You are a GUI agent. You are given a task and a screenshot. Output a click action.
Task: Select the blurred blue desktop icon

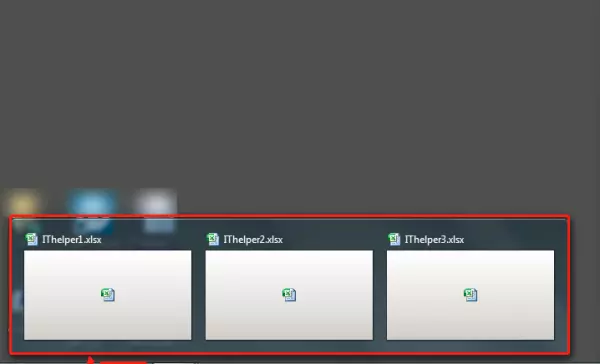point(92,210)
